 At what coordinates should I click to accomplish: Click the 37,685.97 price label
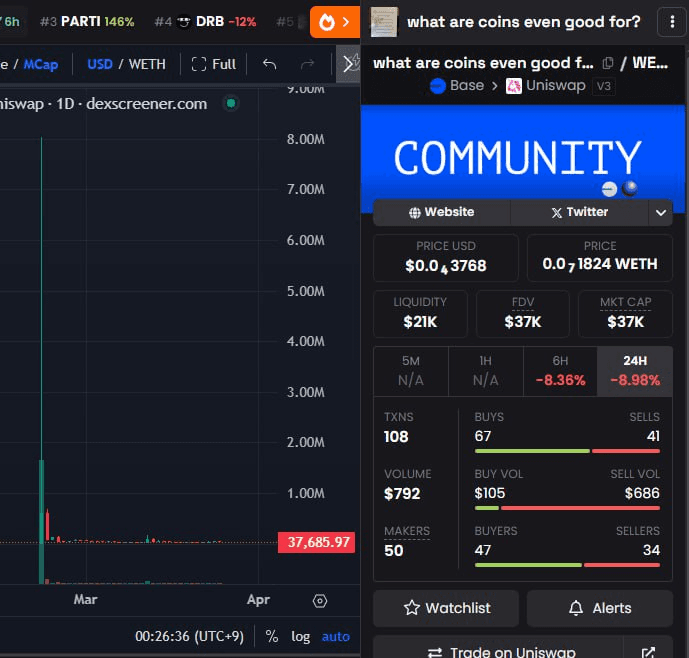317,542
